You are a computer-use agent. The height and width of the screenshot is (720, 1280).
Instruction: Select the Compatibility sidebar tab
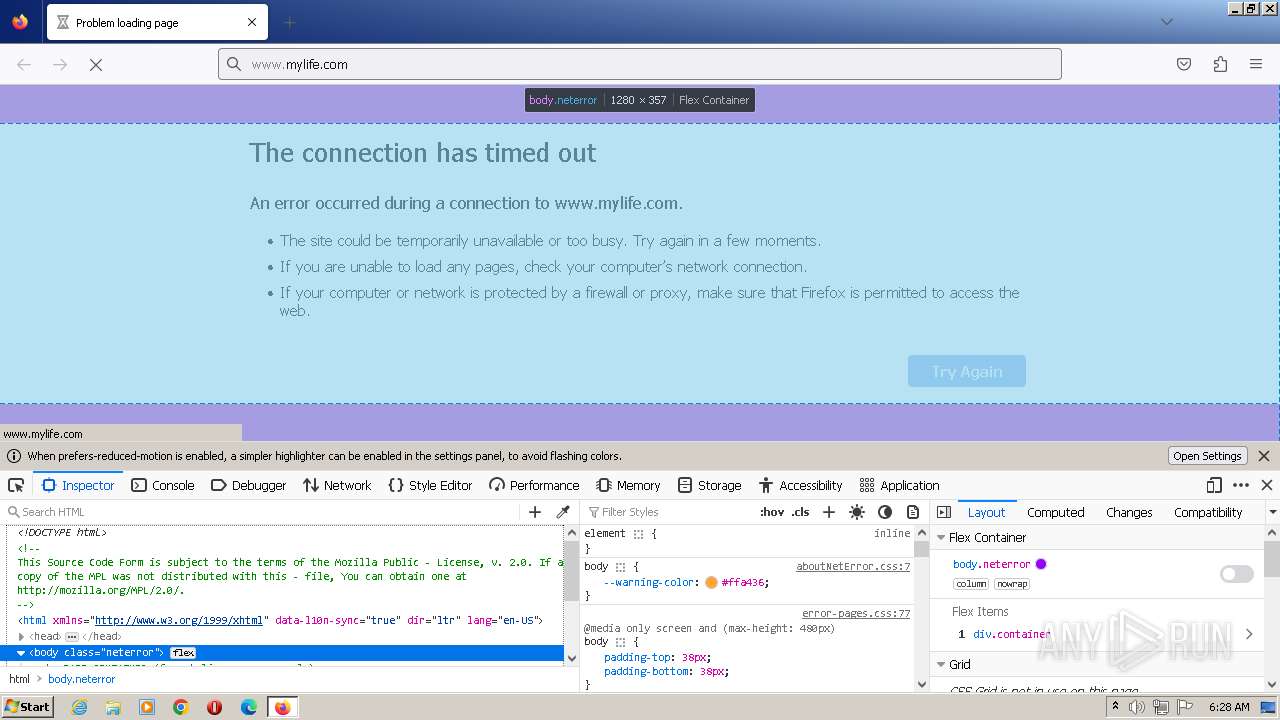[x=1208, y=512]
